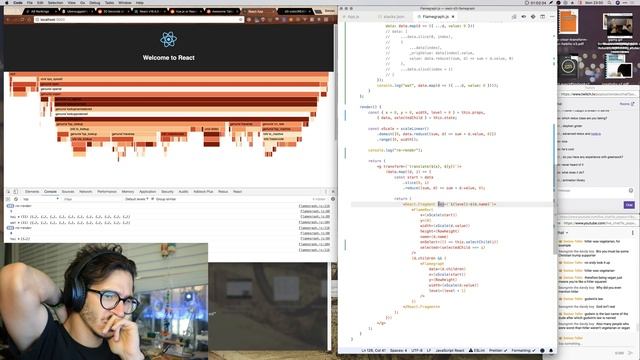Screen dimensions: 640x360
Task: Click the notifications bell in status bar
Action: pyautogui.click(x=551, y=351)
